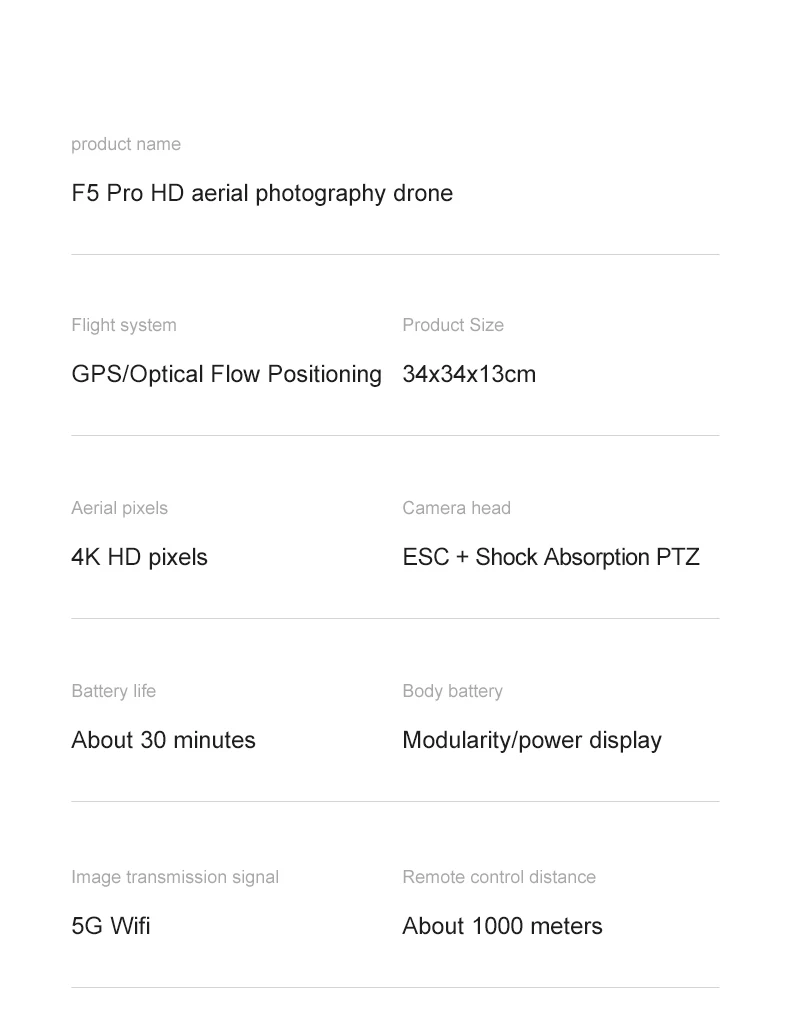Select 'About 30 minutes' value

[x=163, y=740]
